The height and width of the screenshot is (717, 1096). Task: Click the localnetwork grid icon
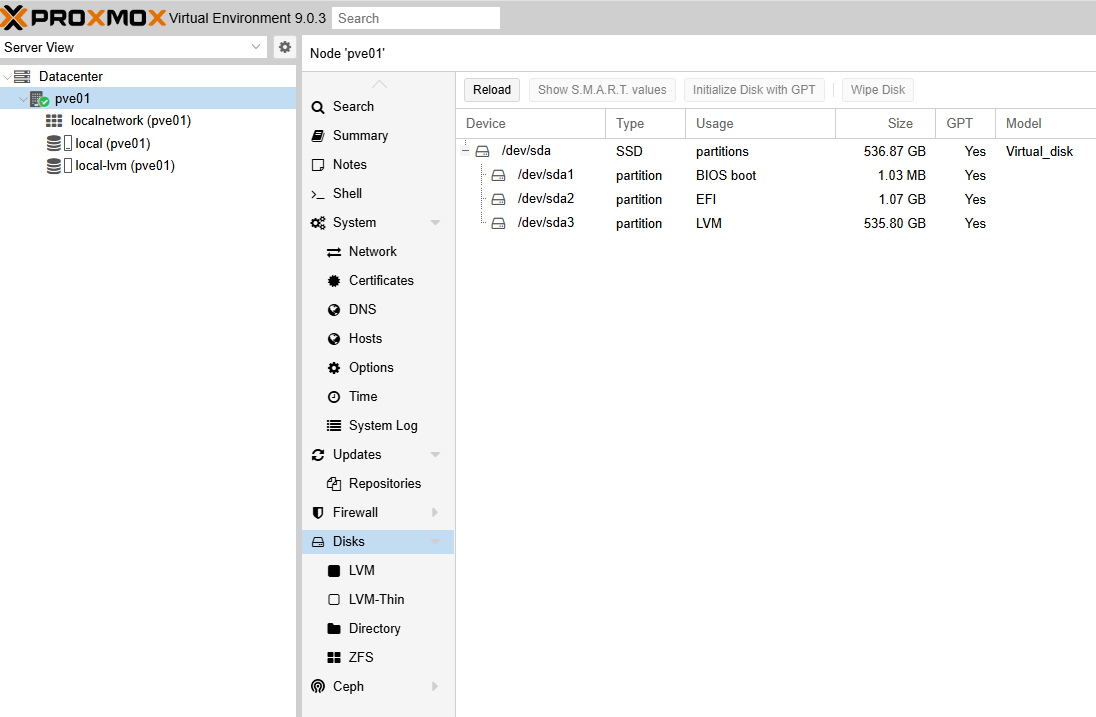54,121
